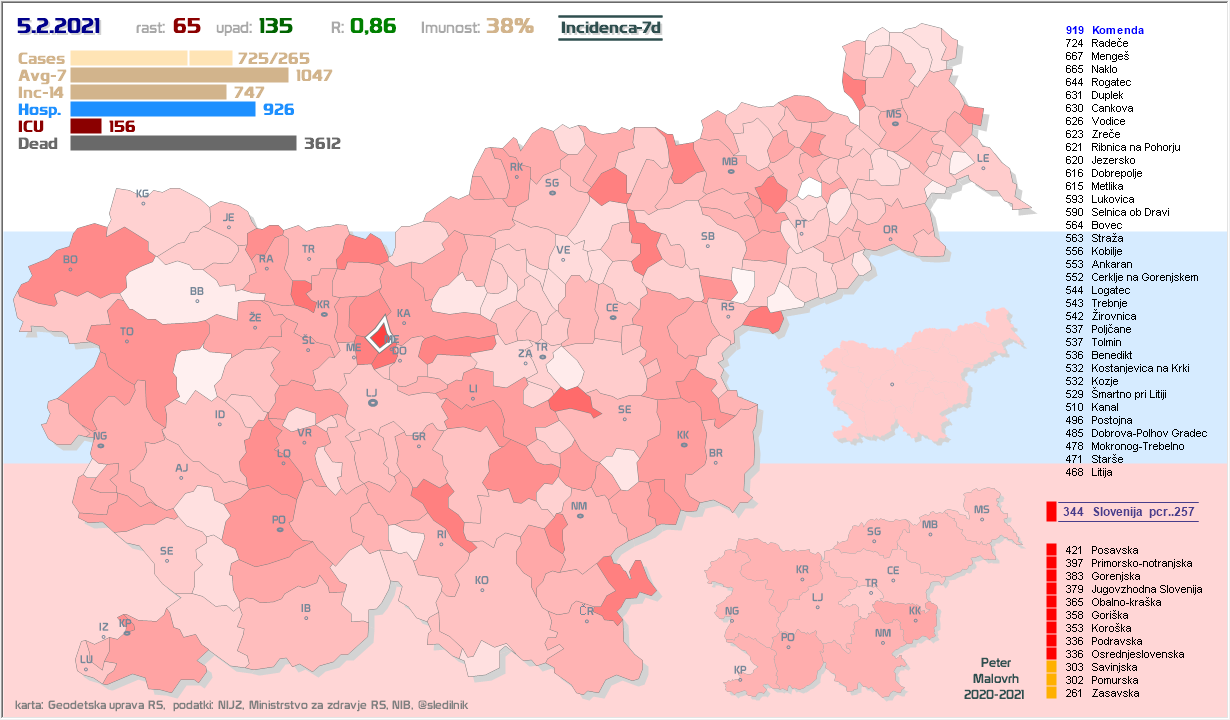Click the red square beside Posavska
Screen dimensions: 1230x720
tap(1051, 550)
